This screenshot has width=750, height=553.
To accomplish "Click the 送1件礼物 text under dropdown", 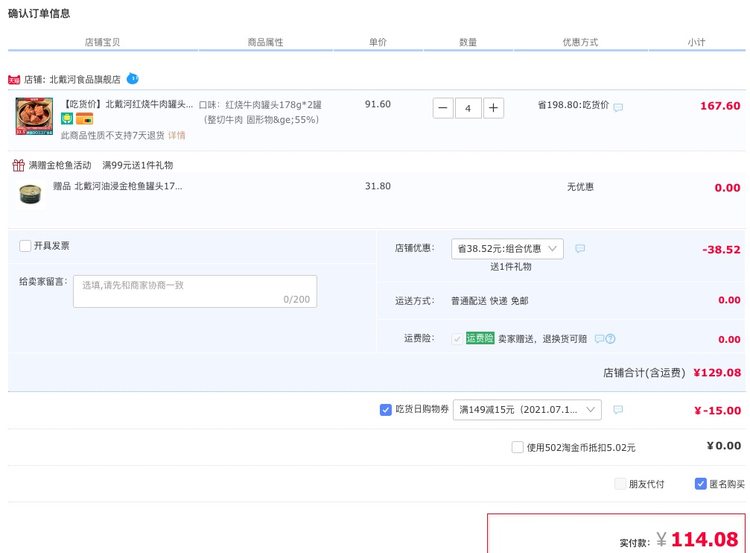I will (x=511, y=267).
